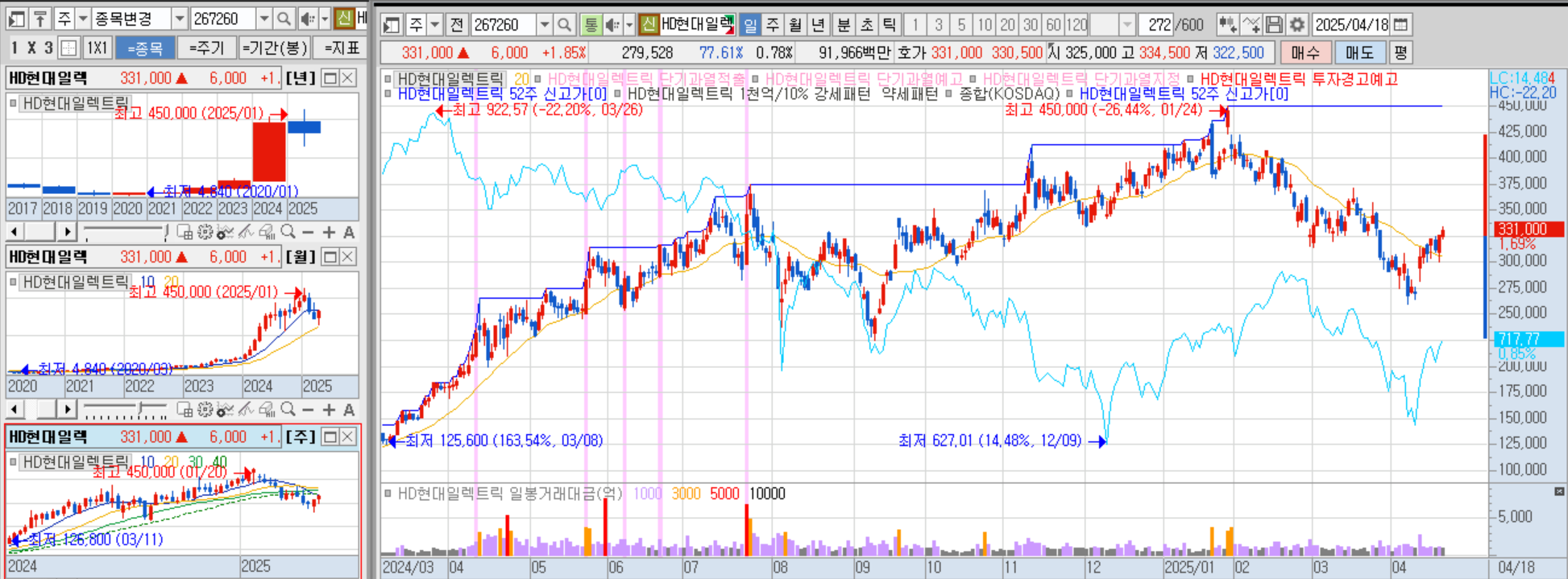The width and height of the screenshot is (1568, 579).
Task: Click the speaker icon in the left panel toolbar
Action: 308,18
